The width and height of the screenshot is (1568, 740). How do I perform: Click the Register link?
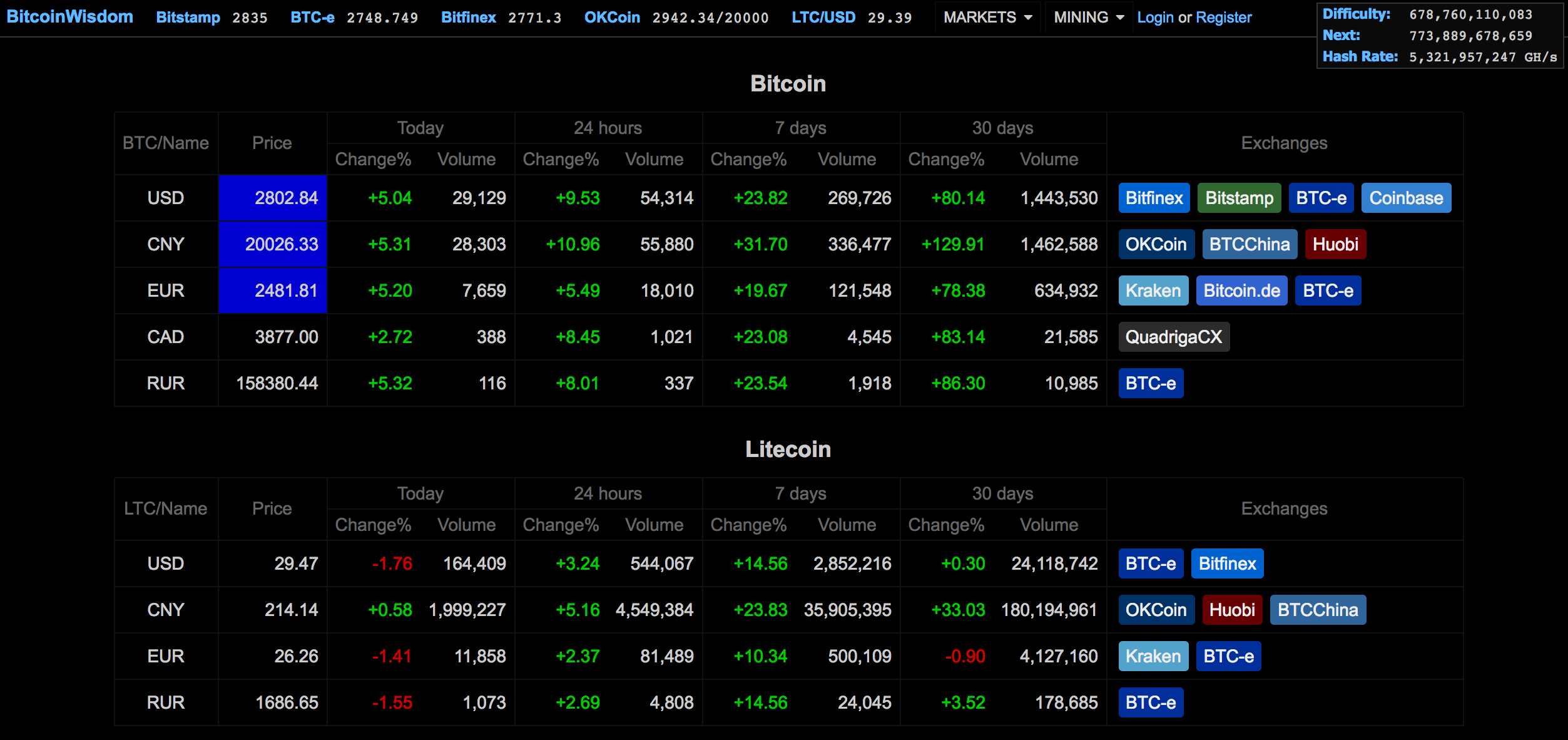pyautogui.click(x=1223, y=18)
